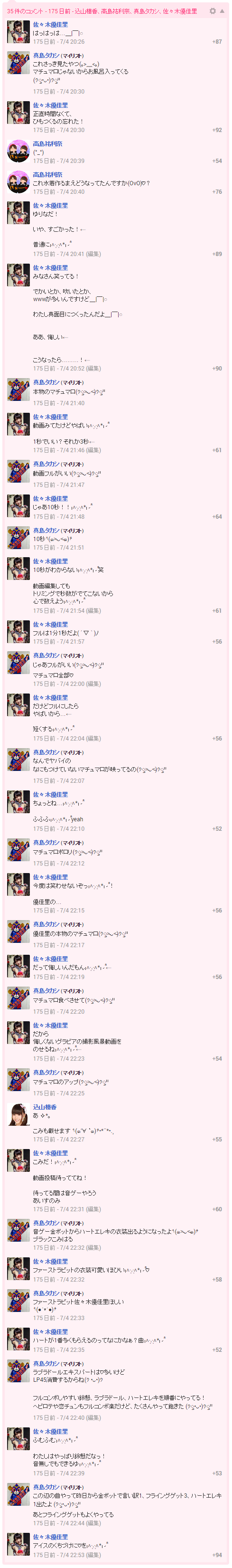Open 込山榛香 avatar on 22:27 comment
Viewport: 232px width, 1568px height.
tap(18, 1115)
